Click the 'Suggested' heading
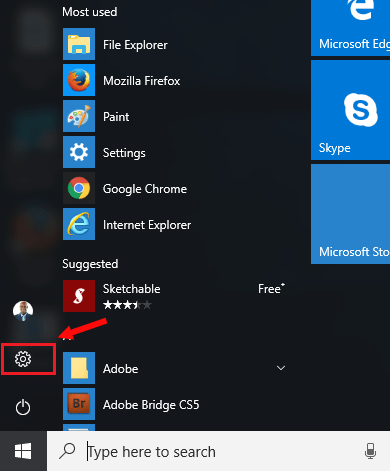 [90, 264]
